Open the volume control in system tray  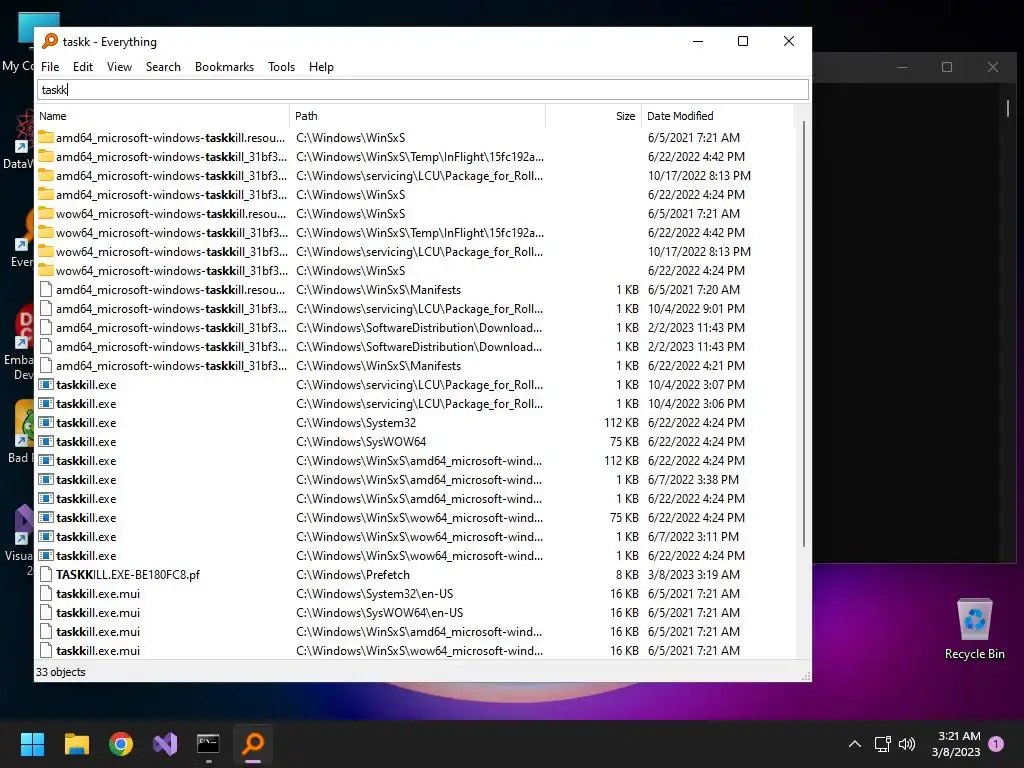(x=907, y=744)
